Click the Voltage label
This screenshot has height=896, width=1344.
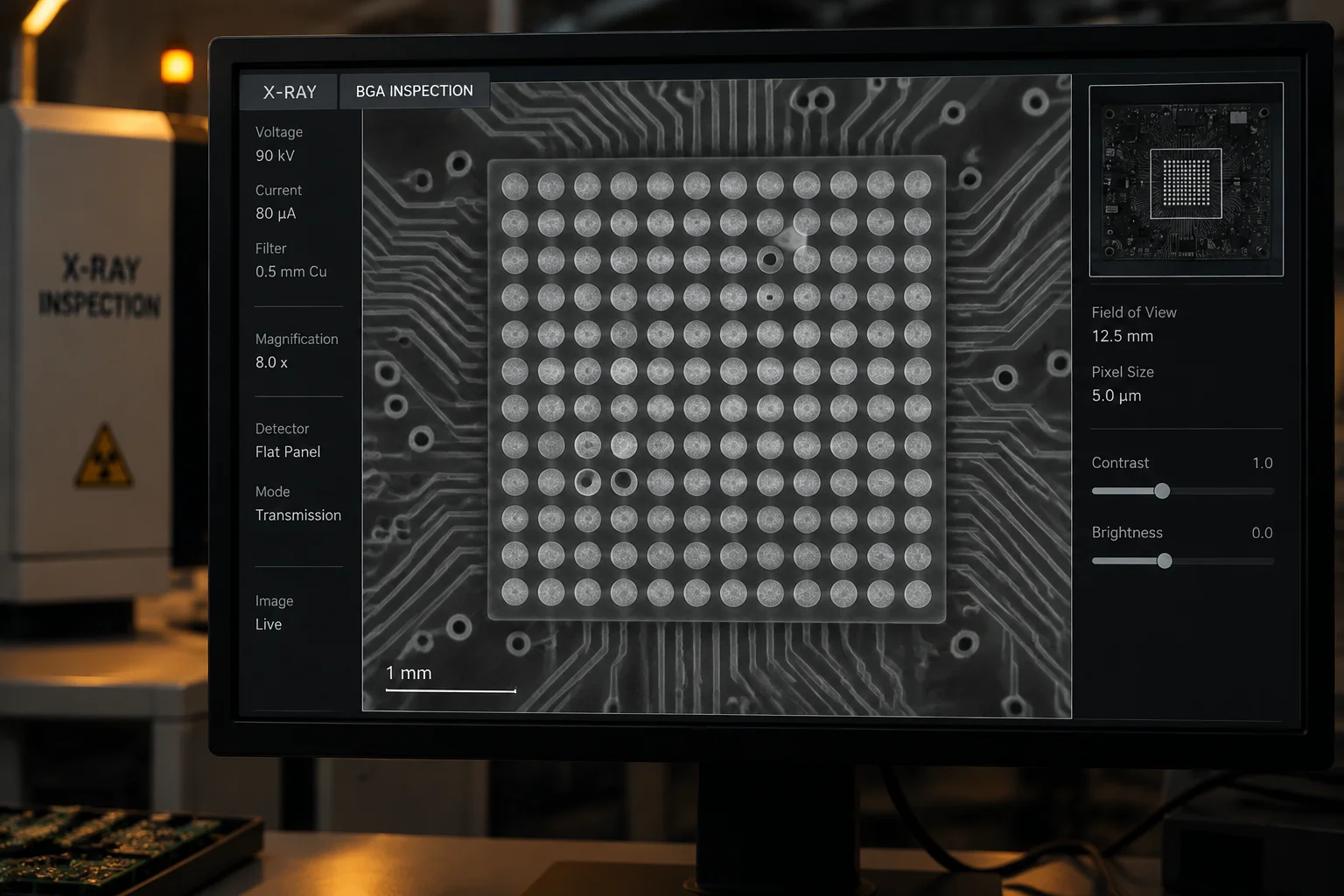click(x=279, y=132)
